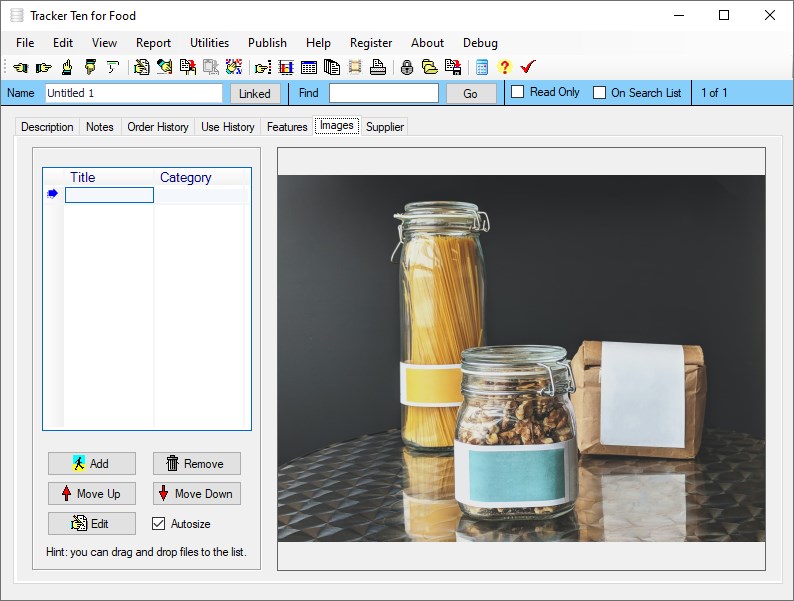Switch to the Order History tab
This screenshot has height=601, width=794.
pyautogui.click(x=158, y=127)
